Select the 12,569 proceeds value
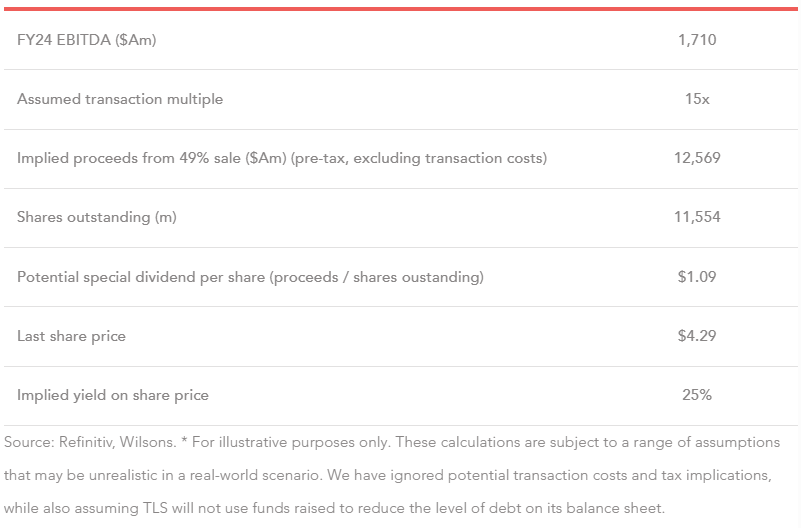Screen dimensions: 801x528 [697, 158]
